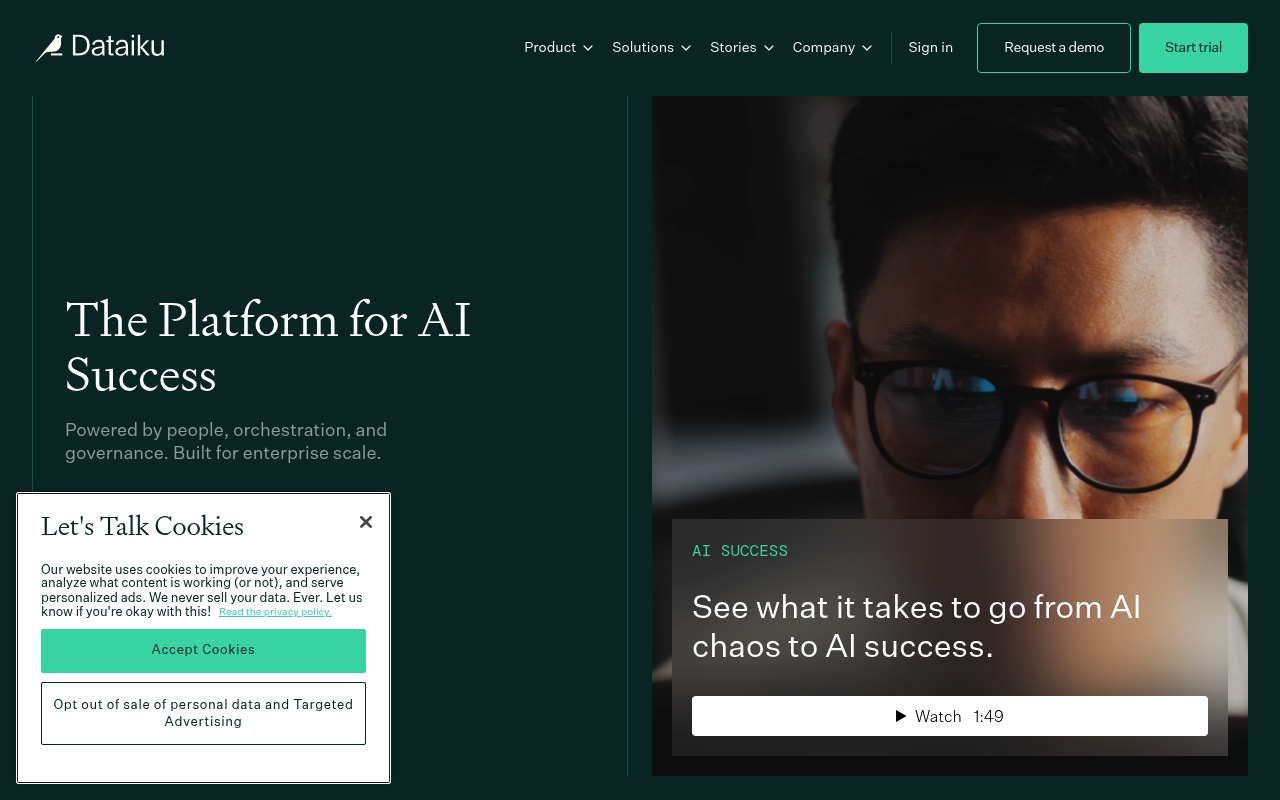Open the Stories navigation item
The height and width of the screenshot is (800, 1280).
[x=733, y=47]
